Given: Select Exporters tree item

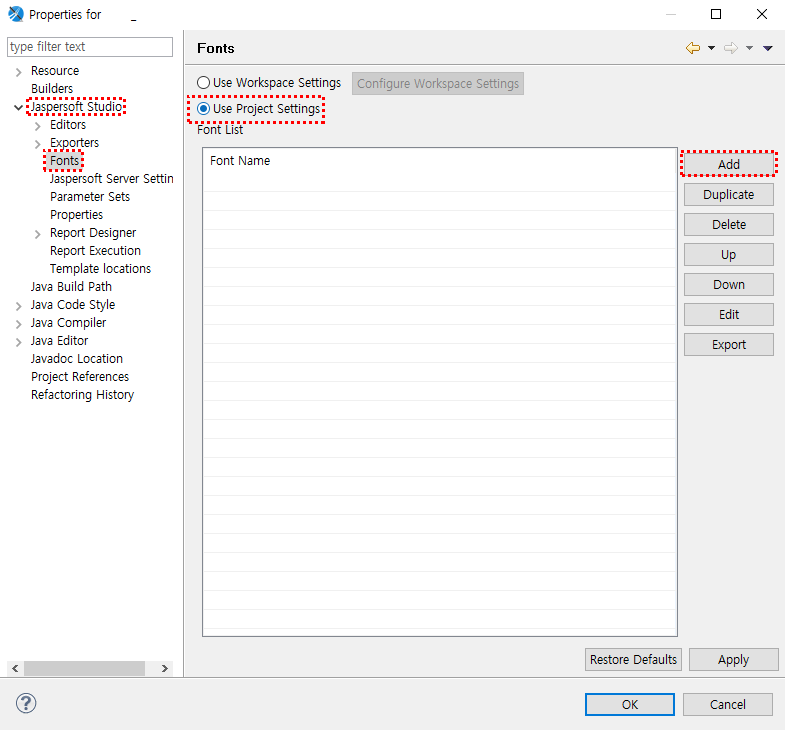Looking at the screenshot, I should [x=75, y=143].
